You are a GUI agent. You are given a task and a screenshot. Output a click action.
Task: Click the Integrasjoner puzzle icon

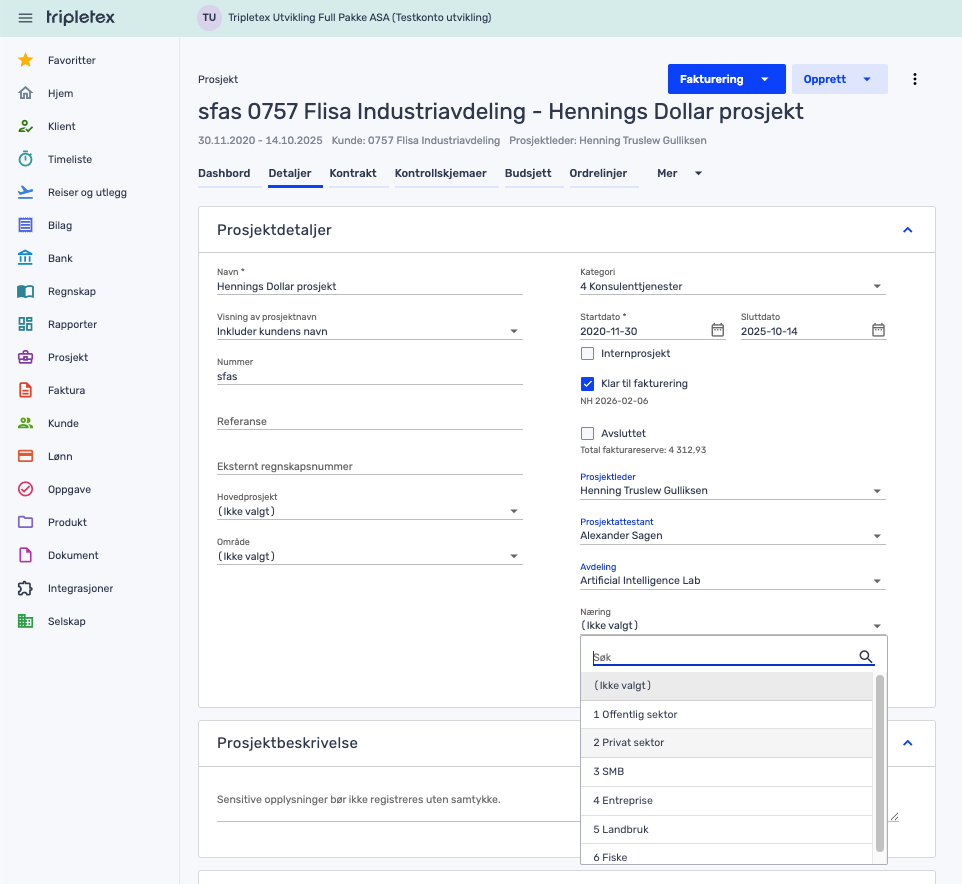click(x=26, y=588)
